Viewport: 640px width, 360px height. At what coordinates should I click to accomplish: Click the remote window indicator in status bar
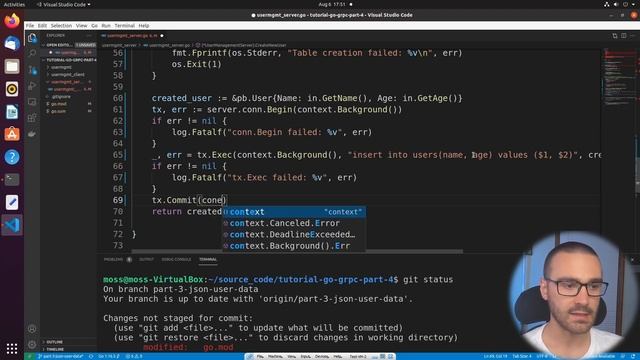(29, 356)
